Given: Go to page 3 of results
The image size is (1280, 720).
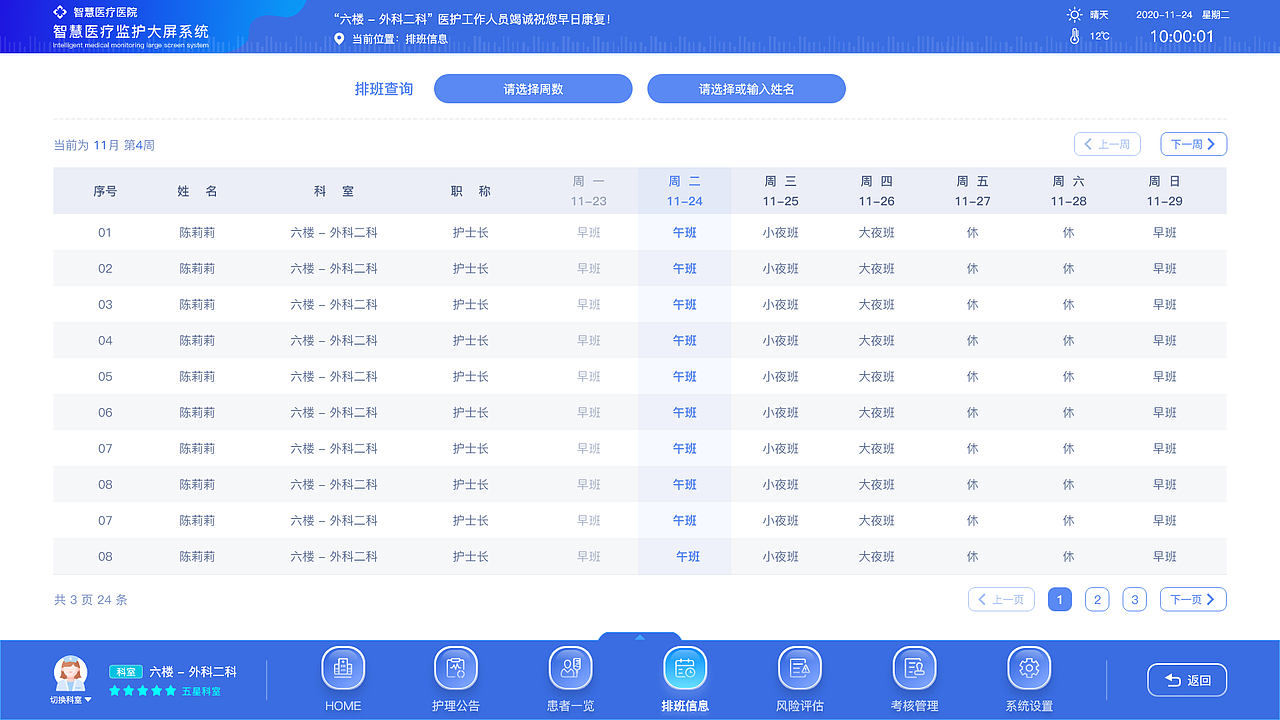Looking at the screenshot, I should coord(1134,600).
